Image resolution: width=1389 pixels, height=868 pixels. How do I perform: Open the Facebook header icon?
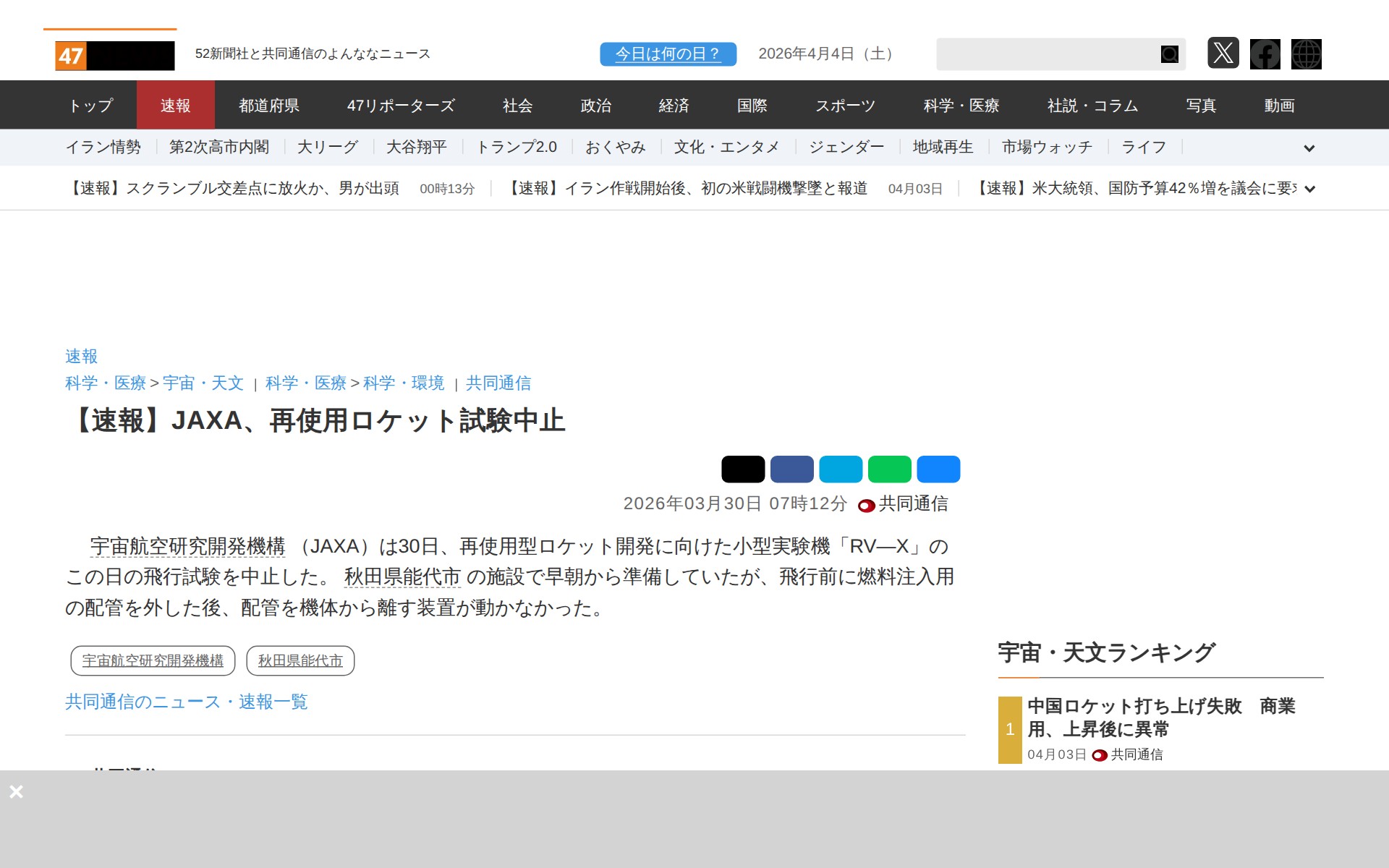[x=1265, y=54]
